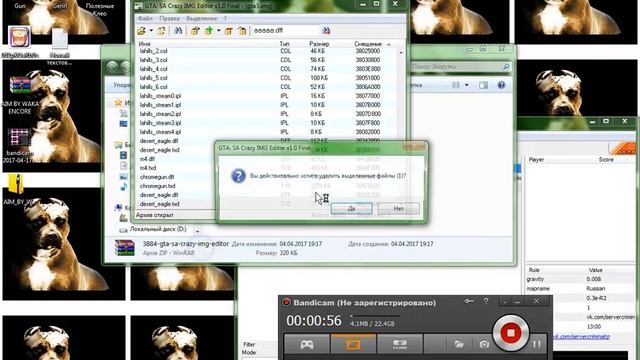This screenshot has width=640, height=360.
Task: Select m4.dff in the file list
Action: (147, 159)
